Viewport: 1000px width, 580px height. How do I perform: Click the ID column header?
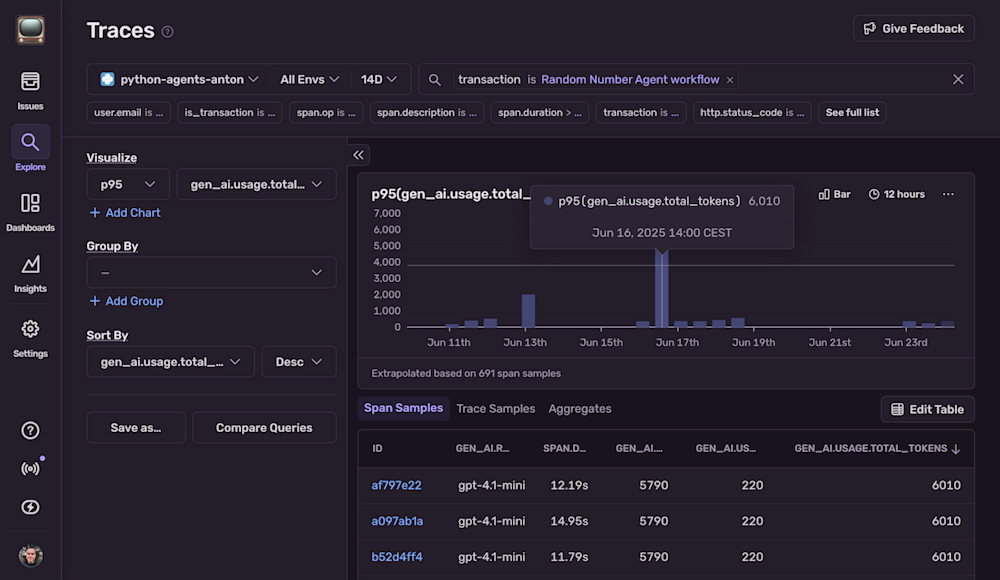pos(378,449)
